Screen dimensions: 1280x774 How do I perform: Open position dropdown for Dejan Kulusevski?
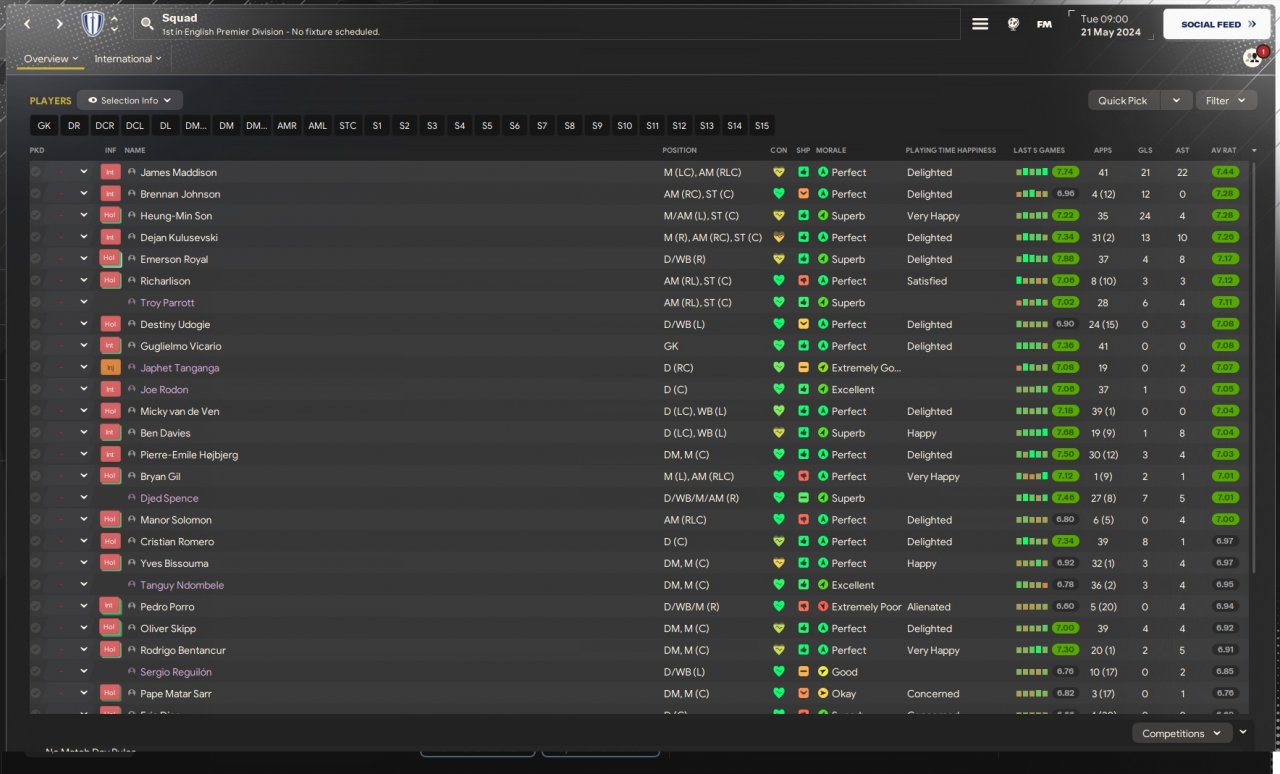(x=84, y=237)
